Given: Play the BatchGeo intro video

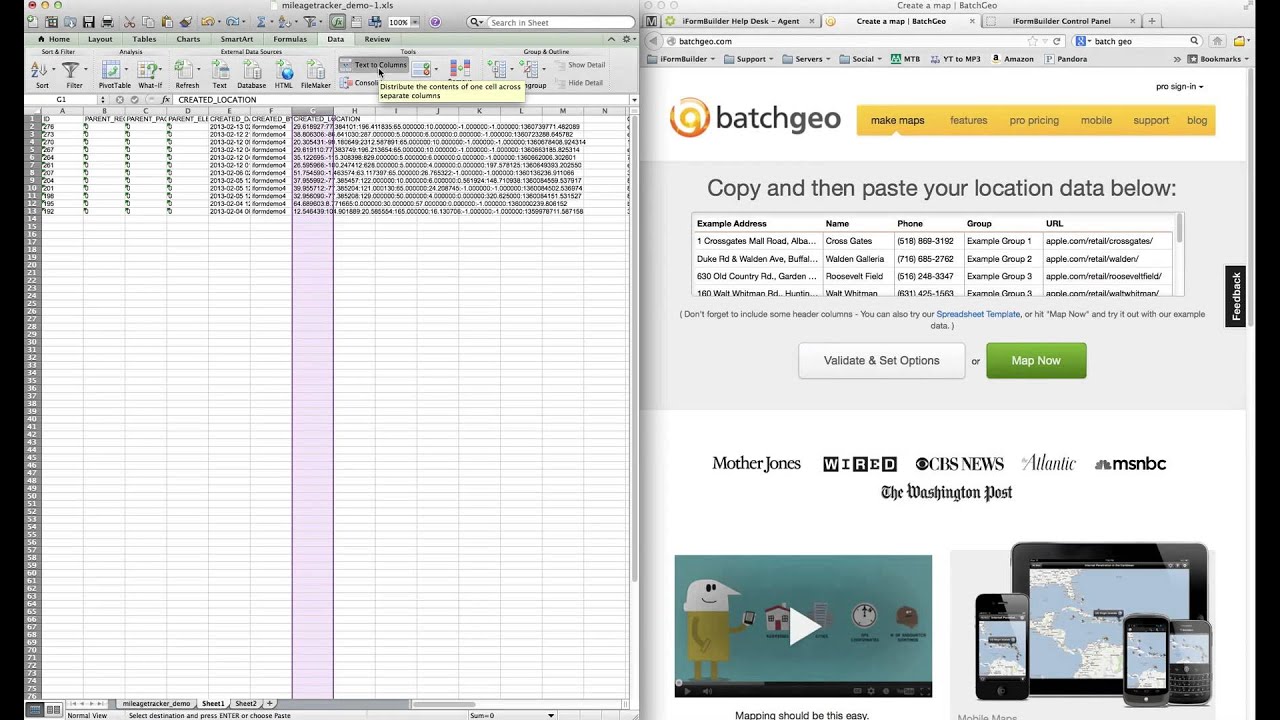Looking at the screenshot, I should pos(803,626).
